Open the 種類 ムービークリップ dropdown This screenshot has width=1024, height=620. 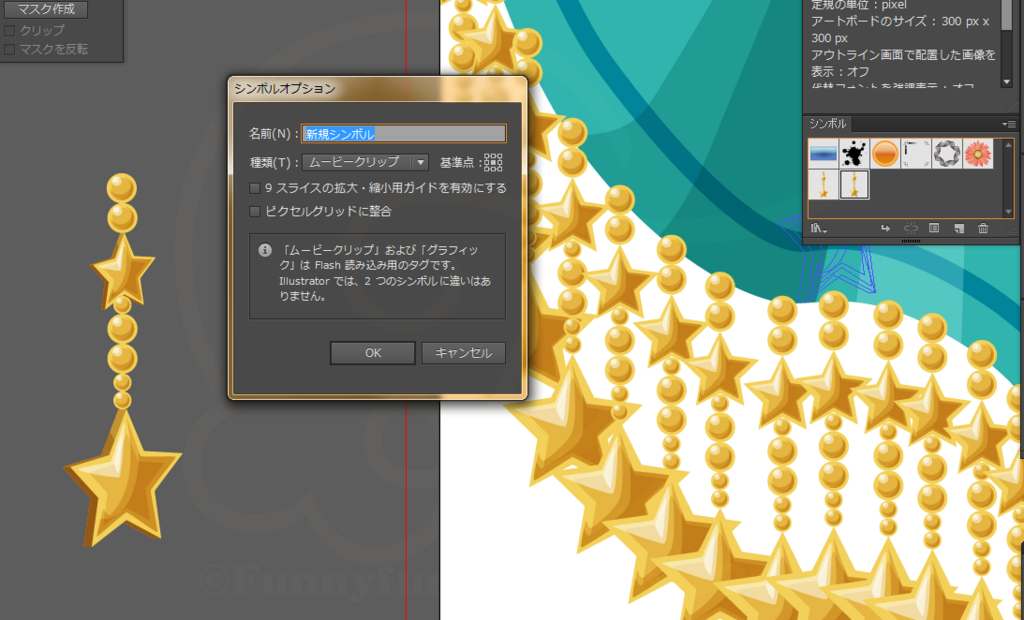365,162
